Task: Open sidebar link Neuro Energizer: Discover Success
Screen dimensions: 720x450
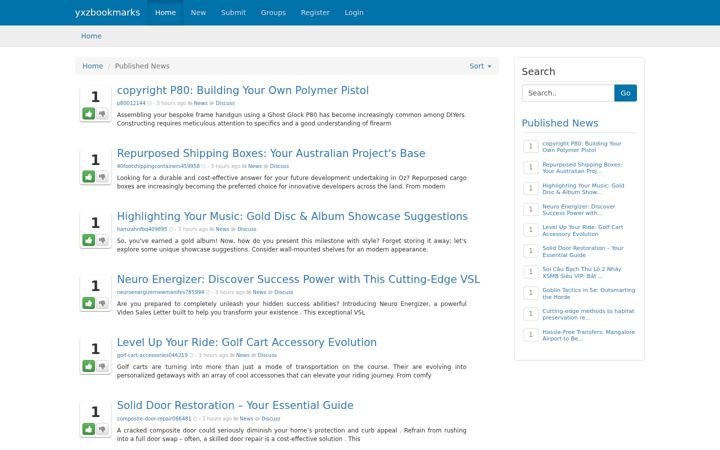Action: 579,210
